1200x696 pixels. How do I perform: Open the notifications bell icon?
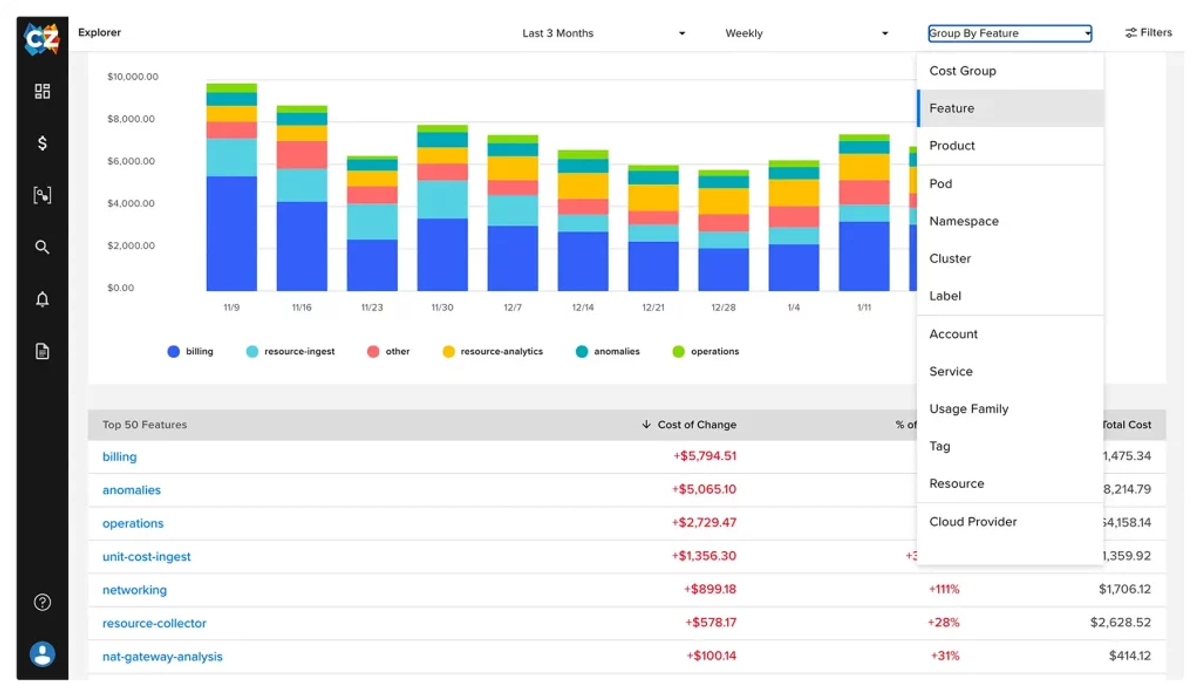[42, 299]
